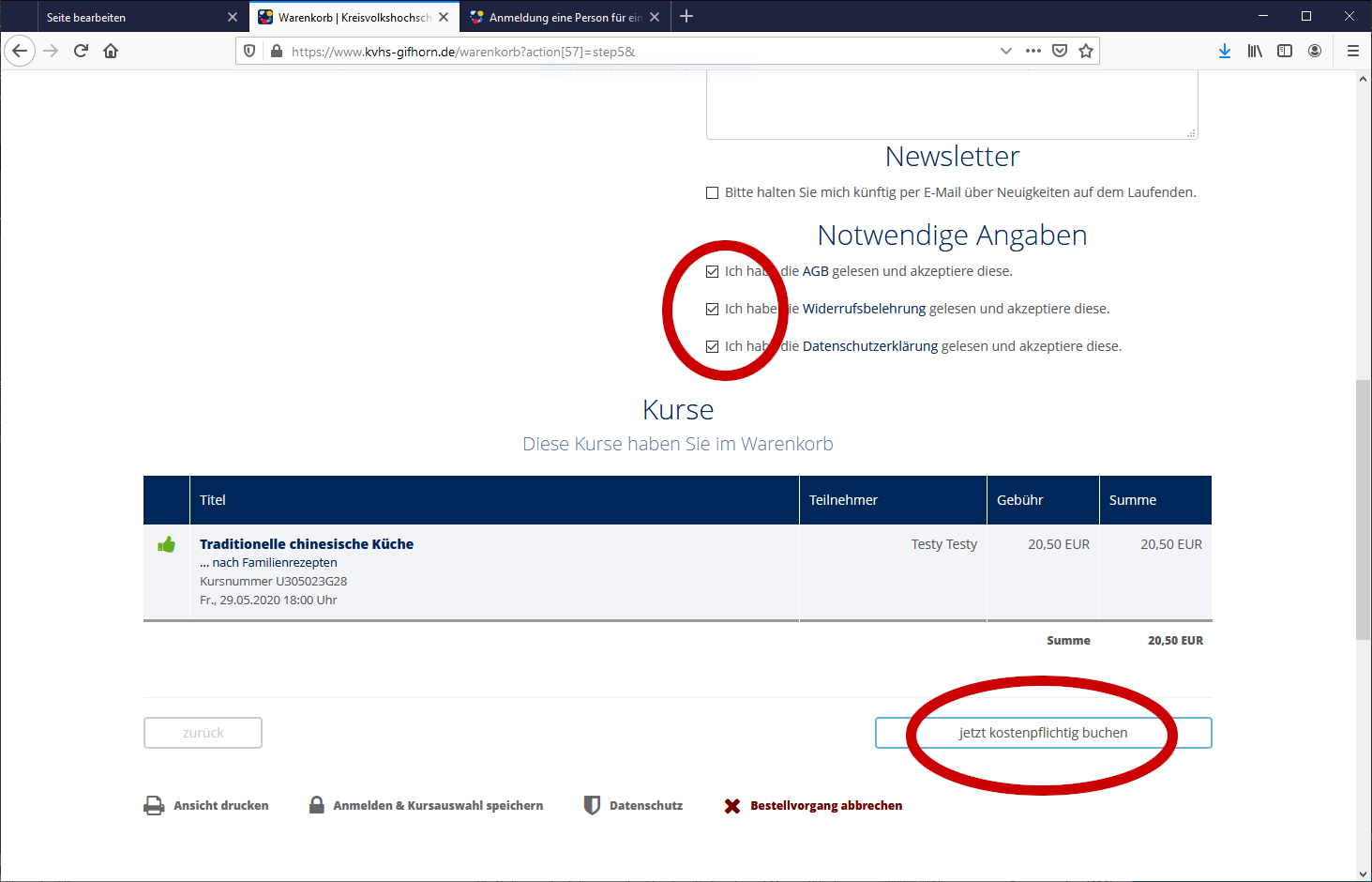
Task: Open the Traditionelle chinesische Küche course link
Action: click(306, 544)
